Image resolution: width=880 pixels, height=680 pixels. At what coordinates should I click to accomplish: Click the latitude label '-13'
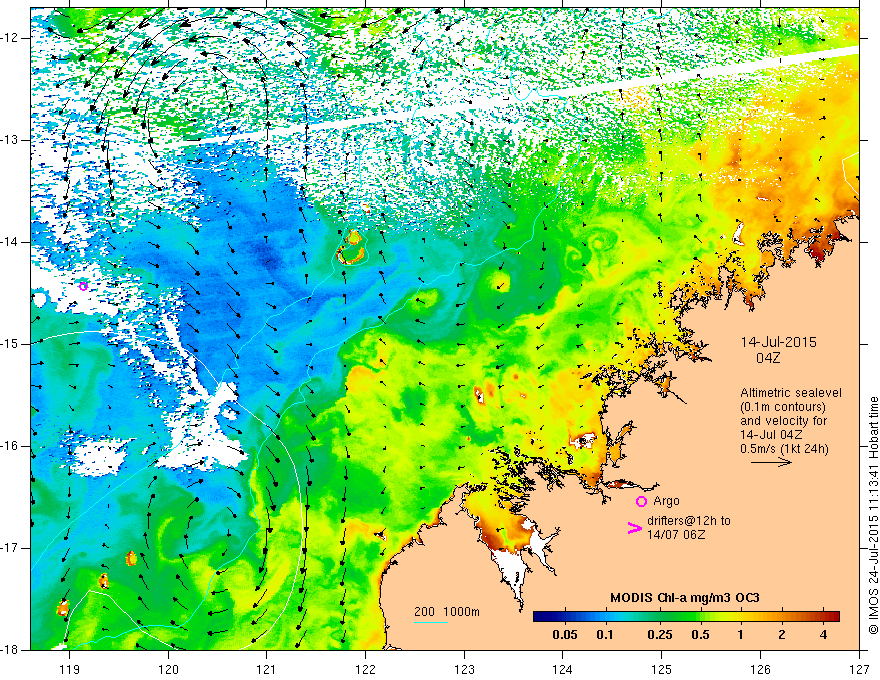coord(10,140)
